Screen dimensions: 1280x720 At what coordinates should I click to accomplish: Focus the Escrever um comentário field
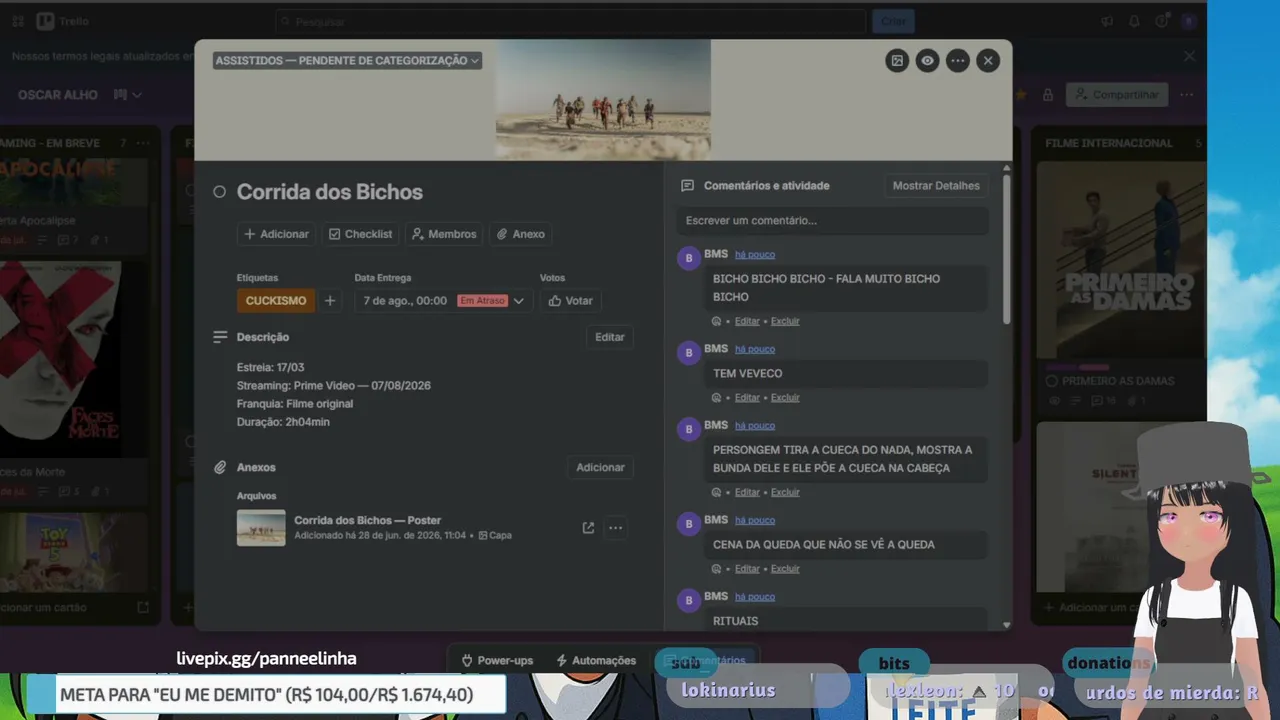[832, 220]
